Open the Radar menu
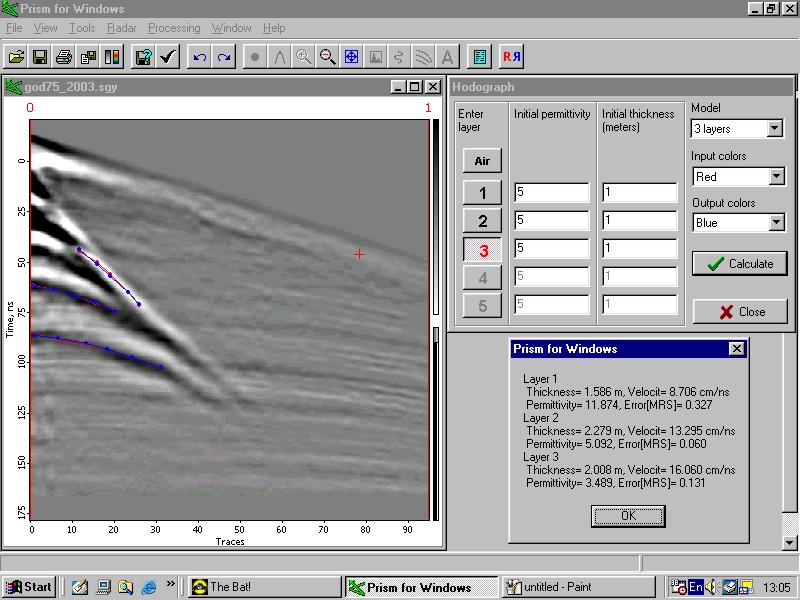This screenshot has height=600, width=800. pos(121,28)
